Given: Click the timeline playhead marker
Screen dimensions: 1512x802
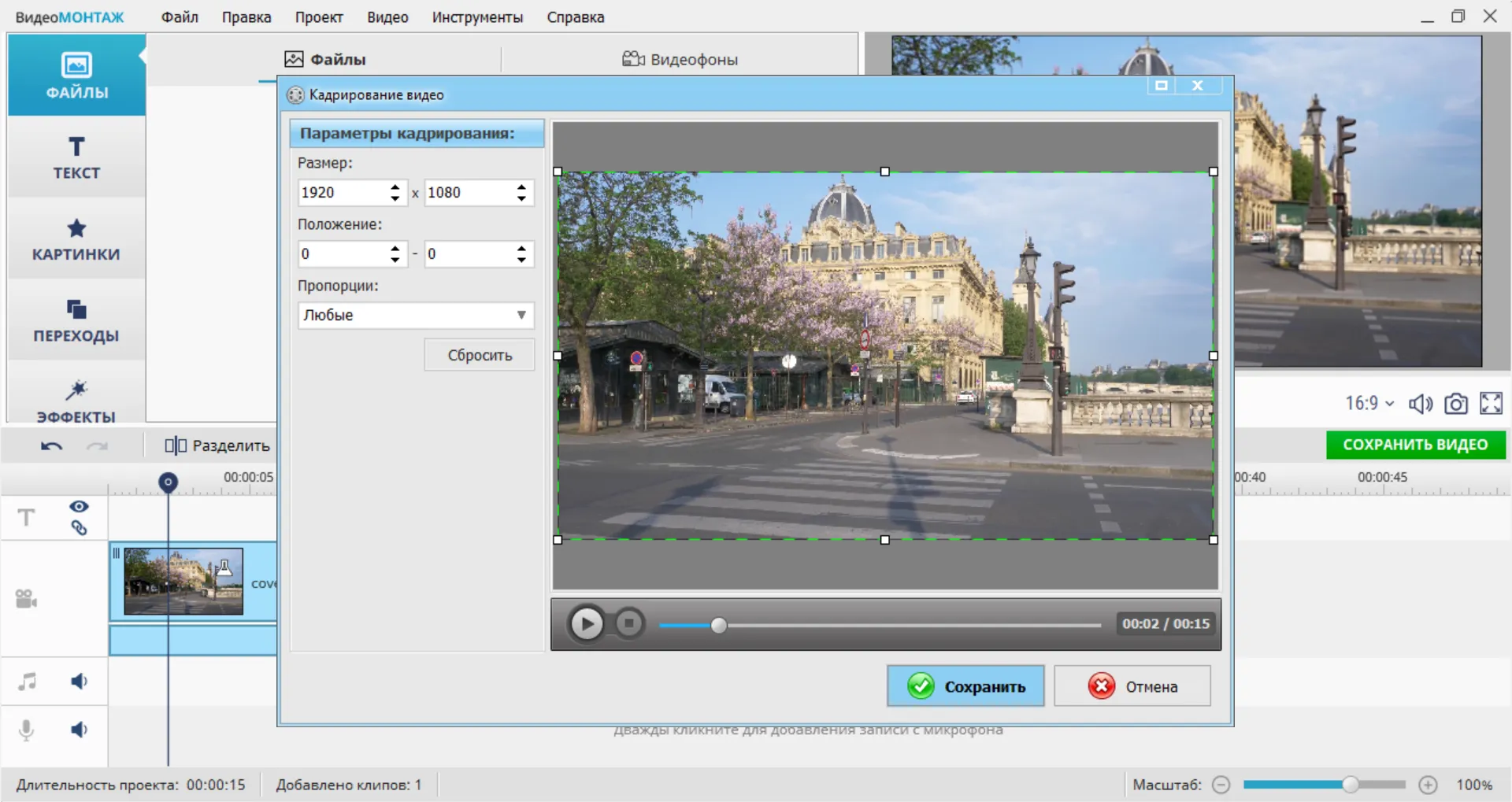Looking at the screenshot, I should coord(168,482).
